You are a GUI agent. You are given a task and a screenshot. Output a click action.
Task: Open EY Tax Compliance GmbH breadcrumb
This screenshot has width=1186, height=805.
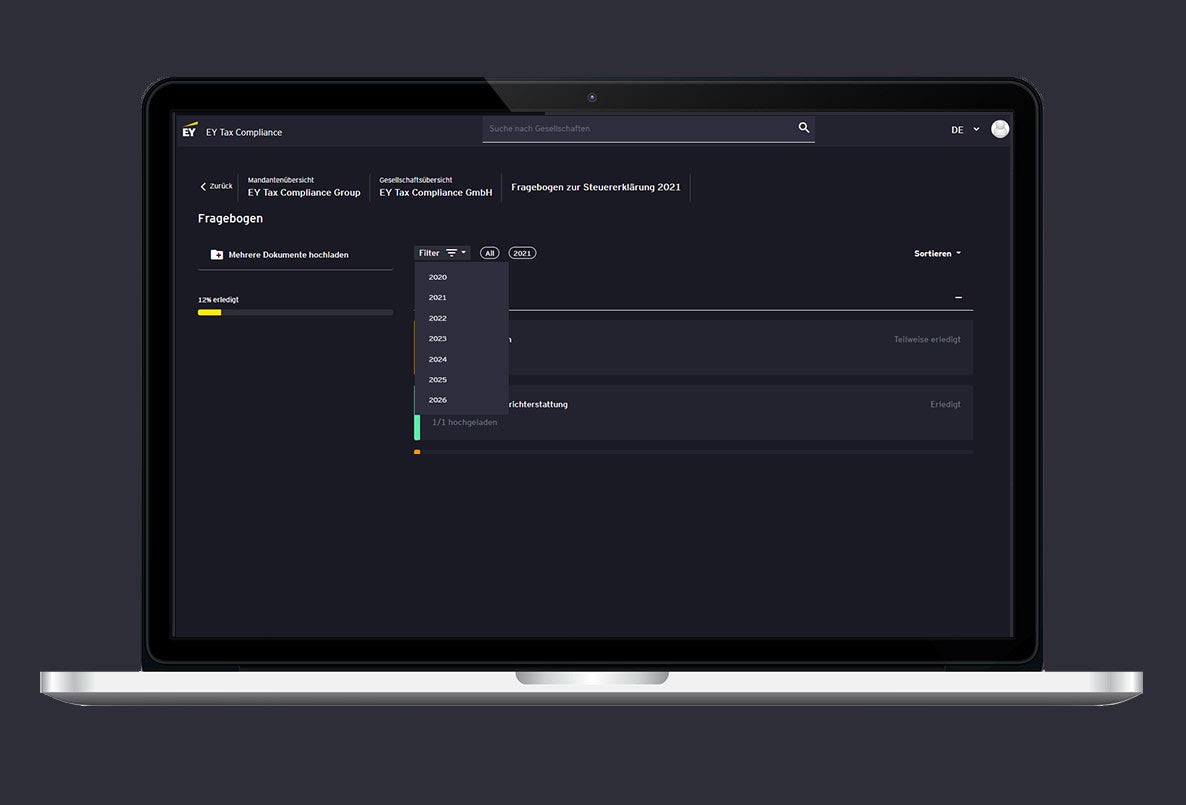(x=435, y=192)
